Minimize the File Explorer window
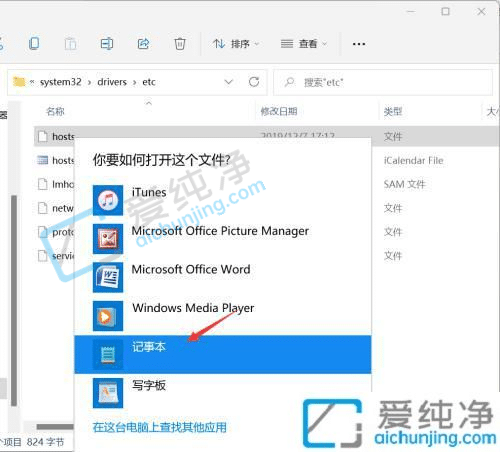 (411, 12)
